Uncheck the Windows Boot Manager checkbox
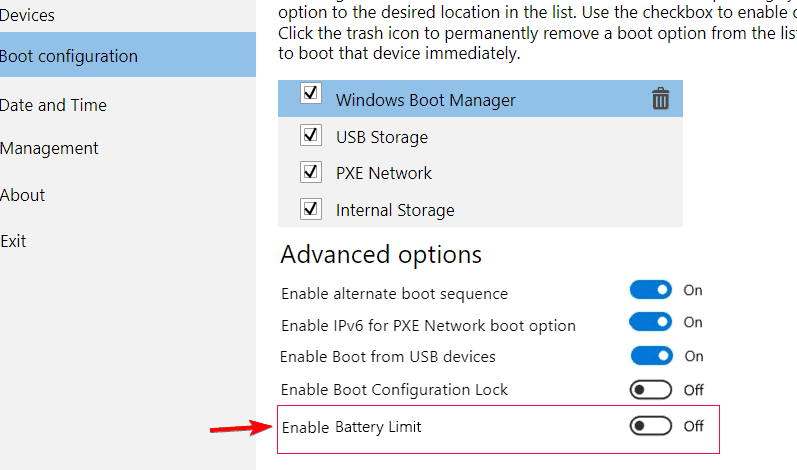The image size is (797, 470). 311,94
